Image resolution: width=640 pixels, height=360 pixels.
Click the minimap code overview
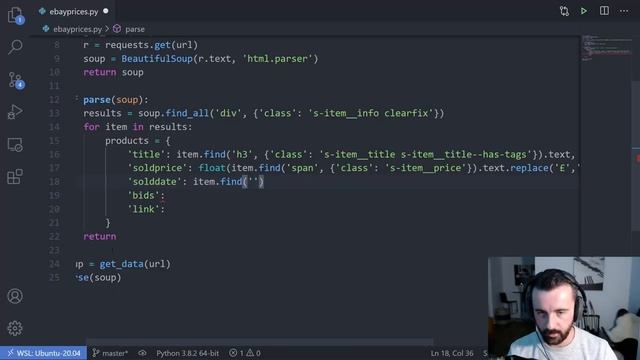pyautogui.click(x=607, y=48)
